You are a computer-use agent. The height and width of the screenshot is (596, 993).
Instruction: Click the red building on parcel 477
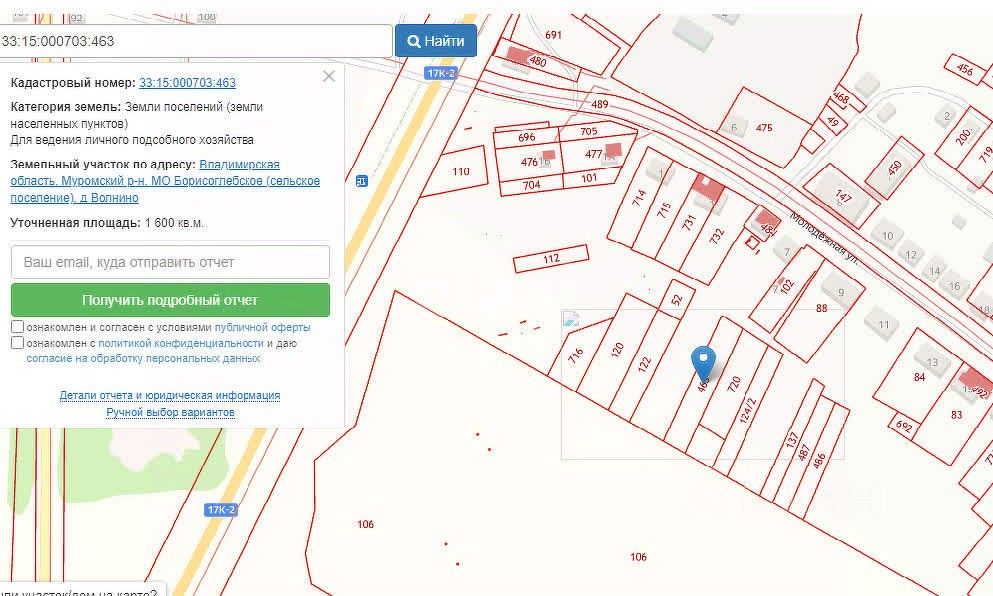(613, 150)
